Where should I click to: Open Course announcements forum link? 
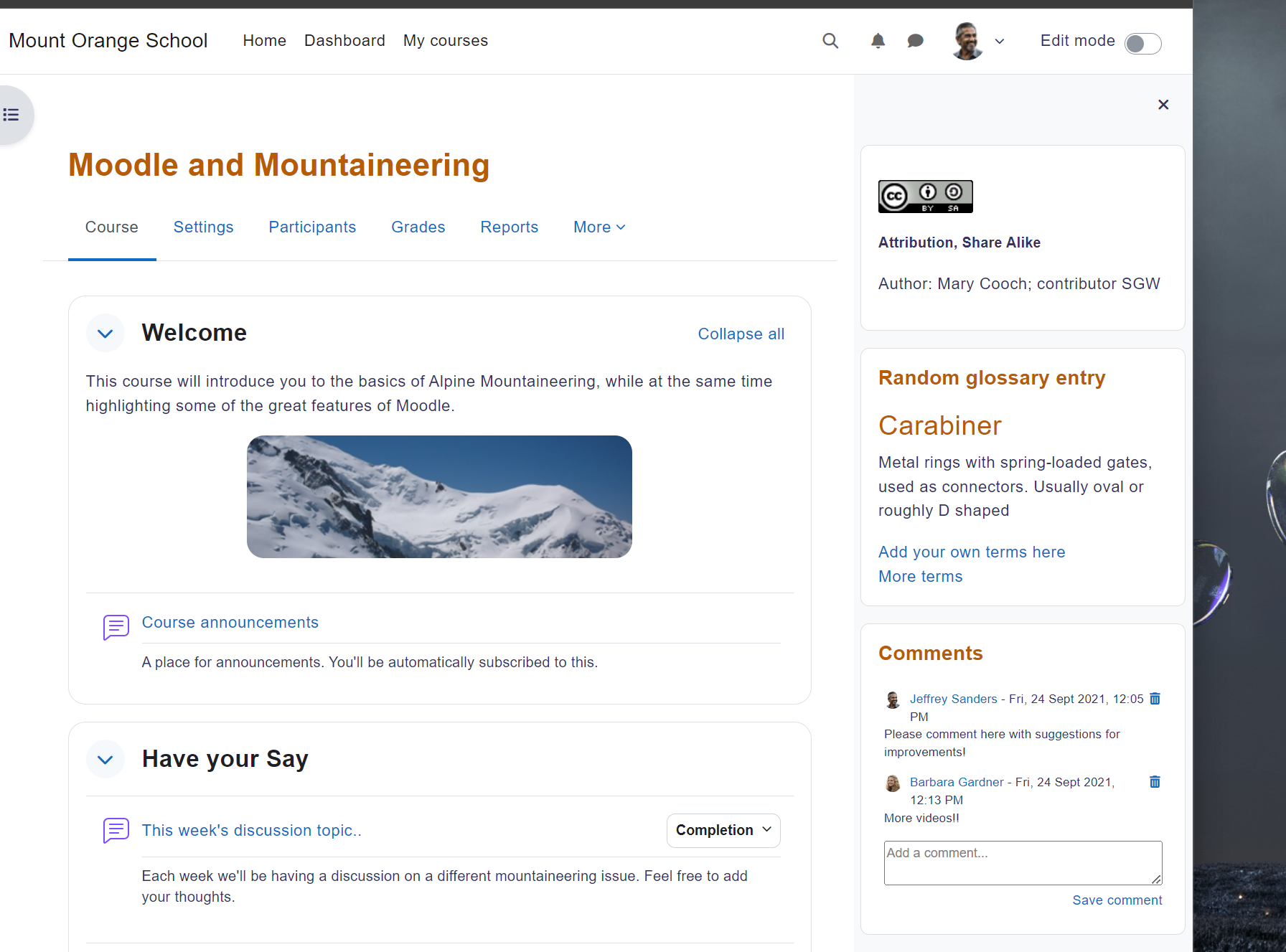[x=230, y=623]
